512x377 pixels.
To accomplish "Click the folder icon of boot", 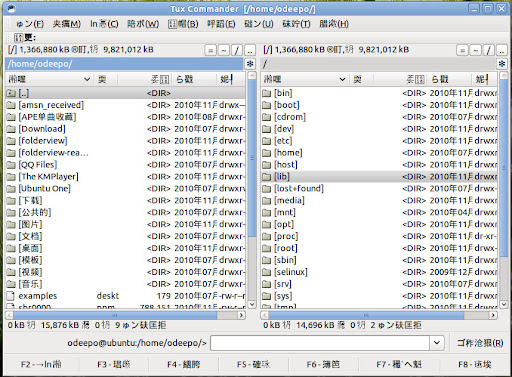I will [x=267, y=105].
